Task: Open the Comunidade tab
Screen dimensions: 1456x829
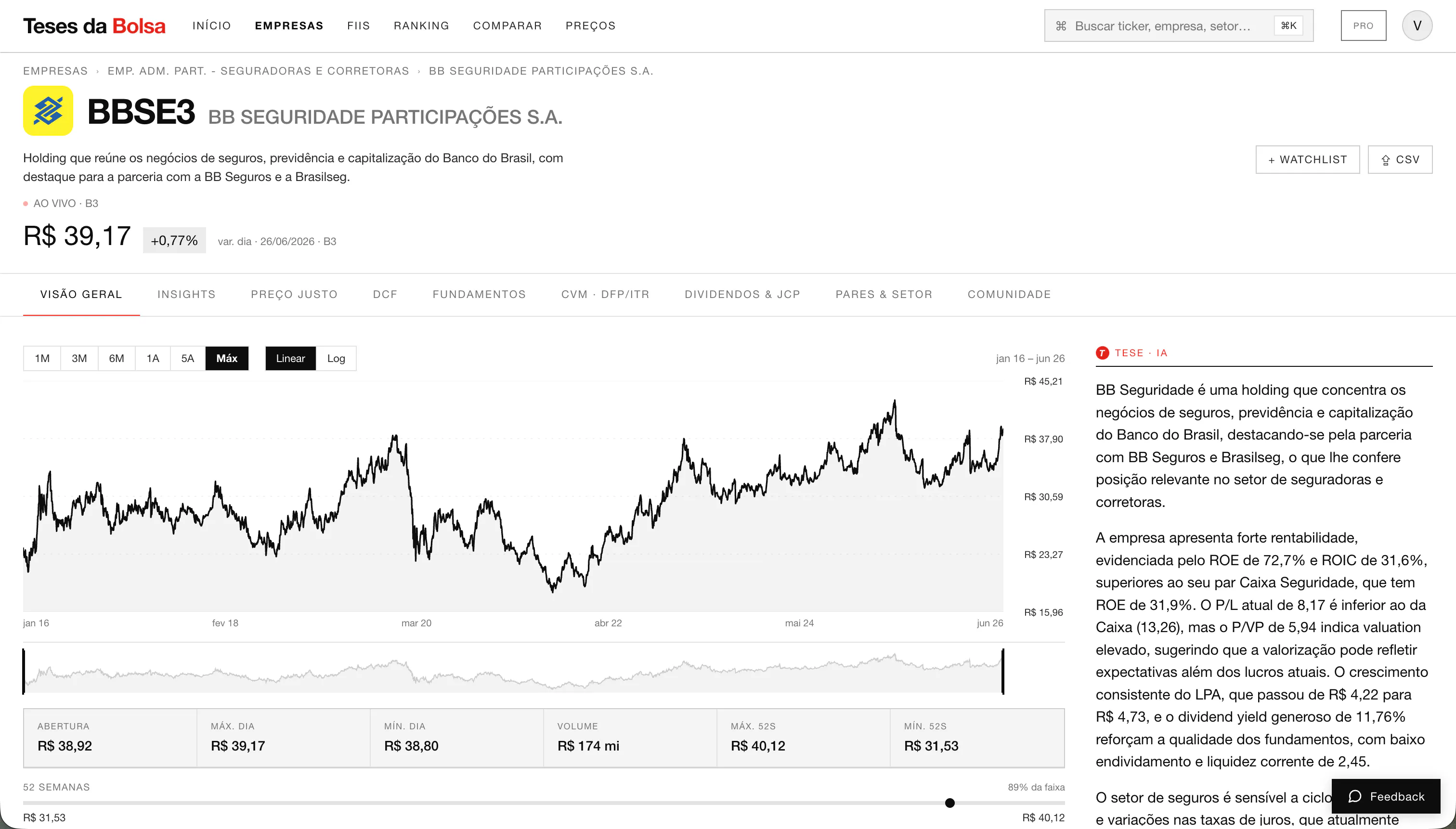Action: 1009,294
